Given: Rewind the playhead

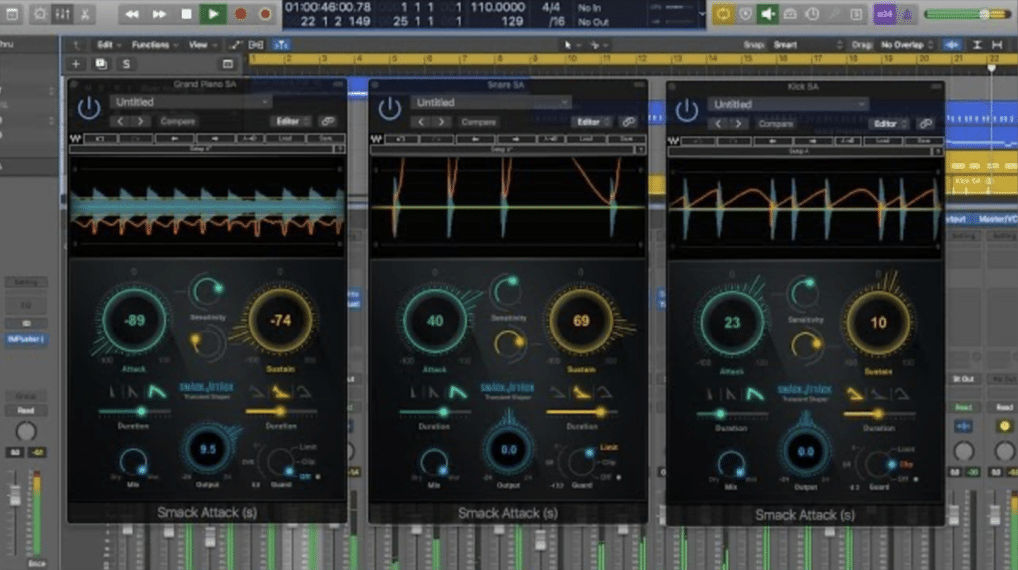Looking at the screenshot, I should tap(132, 14).
